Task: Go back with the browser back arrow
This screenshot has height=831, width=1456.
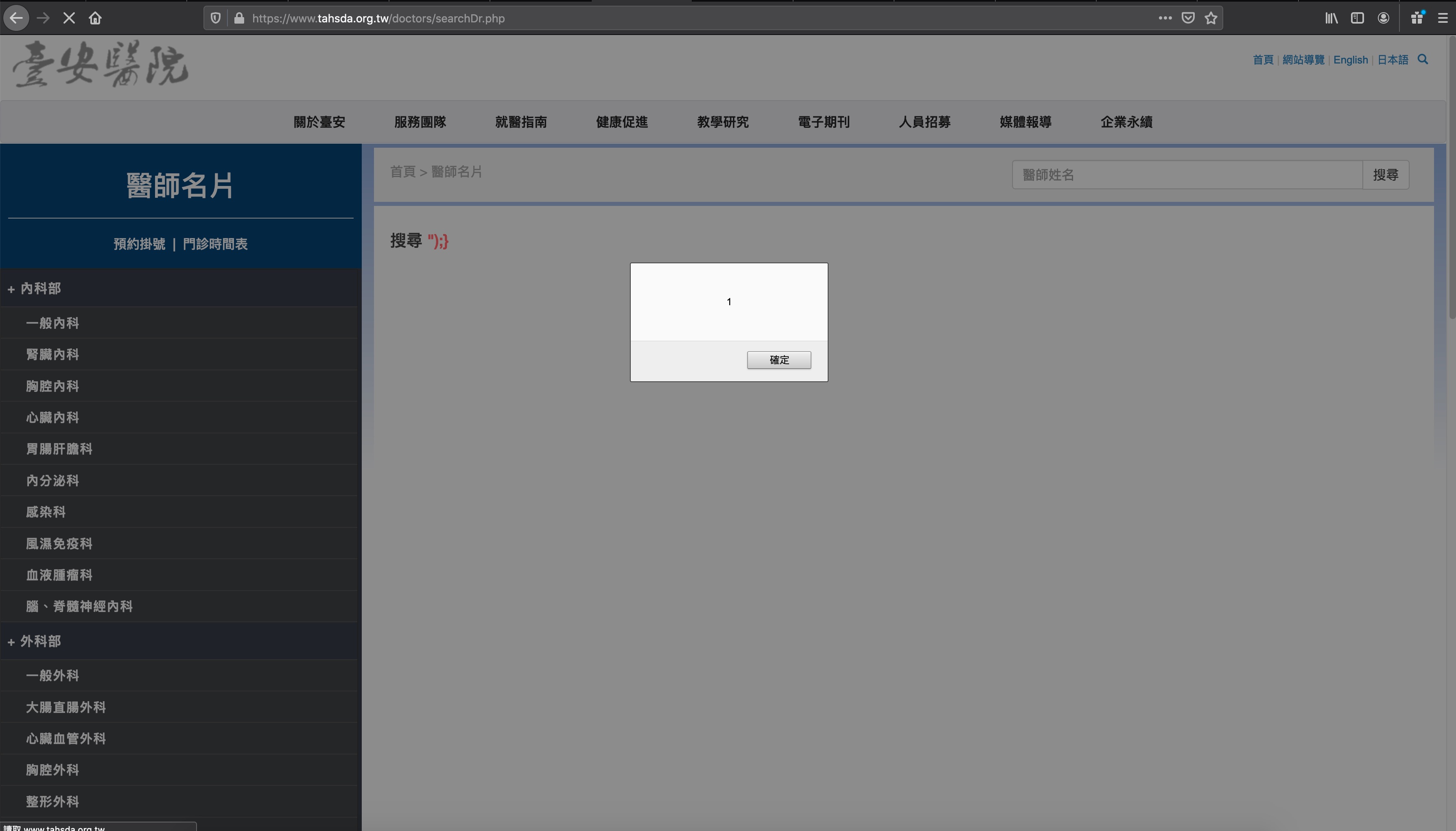Action: click(16, 18)
